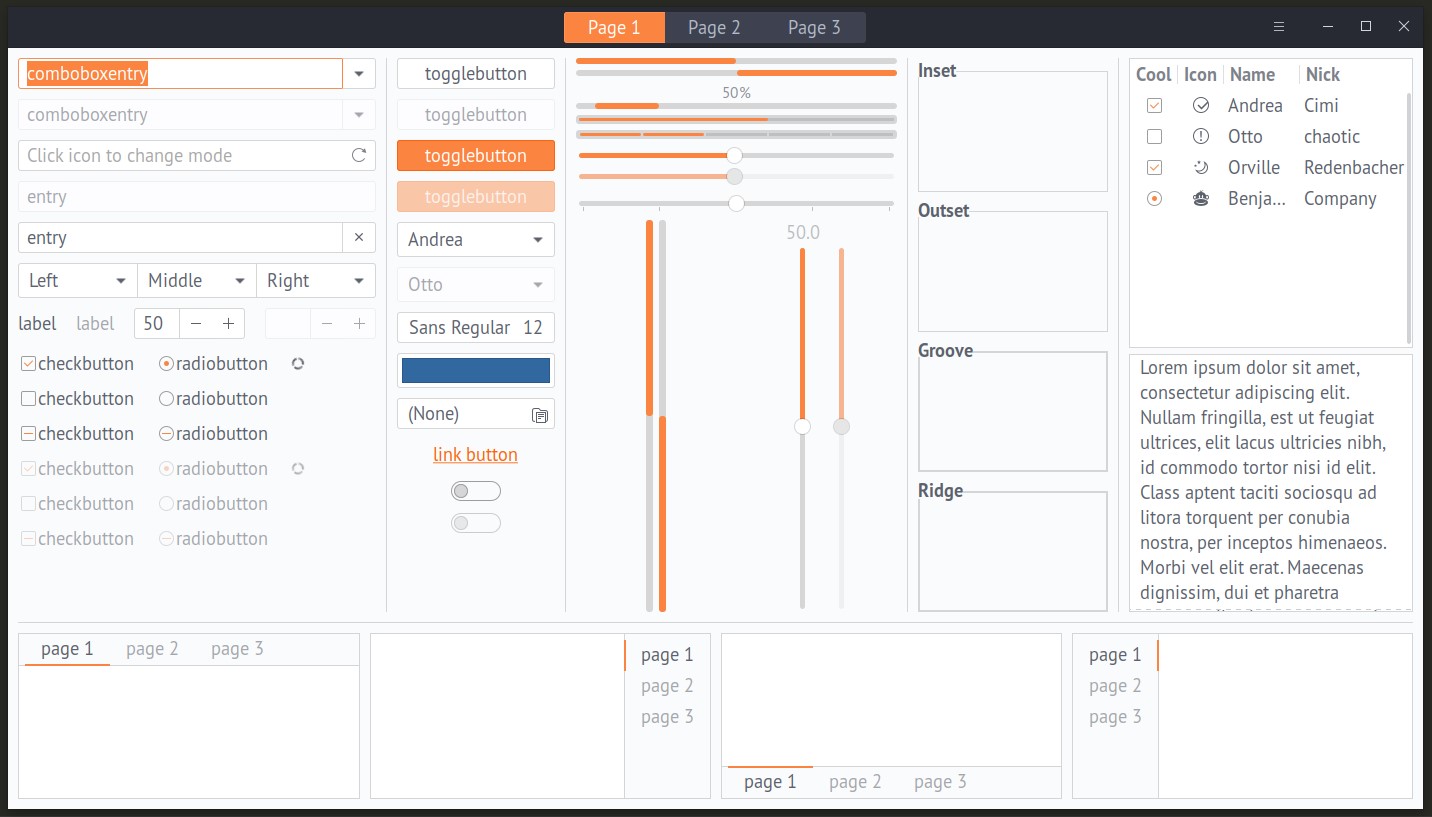Viewport: 1432px width, 817px height.
Task: Turn on the upper toggle switch
Action: (x=476, y=491)
